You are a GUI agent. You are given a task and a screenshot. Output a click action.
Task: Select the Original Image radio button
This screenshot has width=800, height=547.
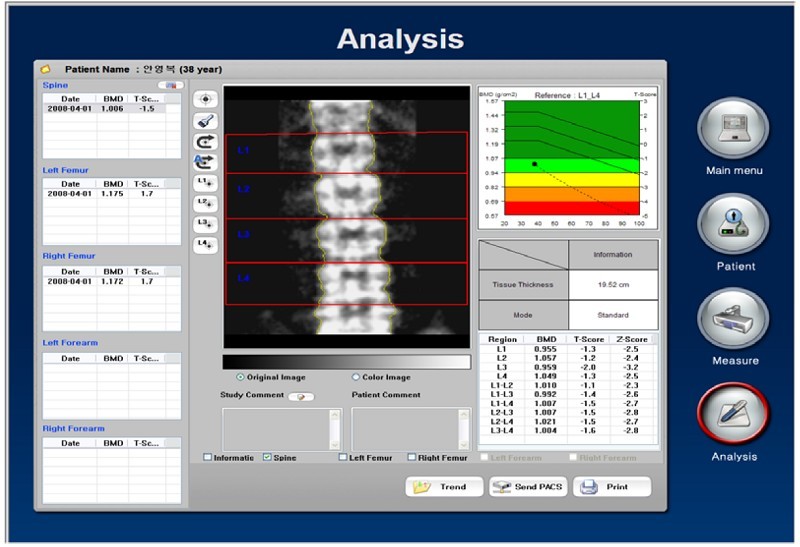pyautogui.click(x=240, y=377)
